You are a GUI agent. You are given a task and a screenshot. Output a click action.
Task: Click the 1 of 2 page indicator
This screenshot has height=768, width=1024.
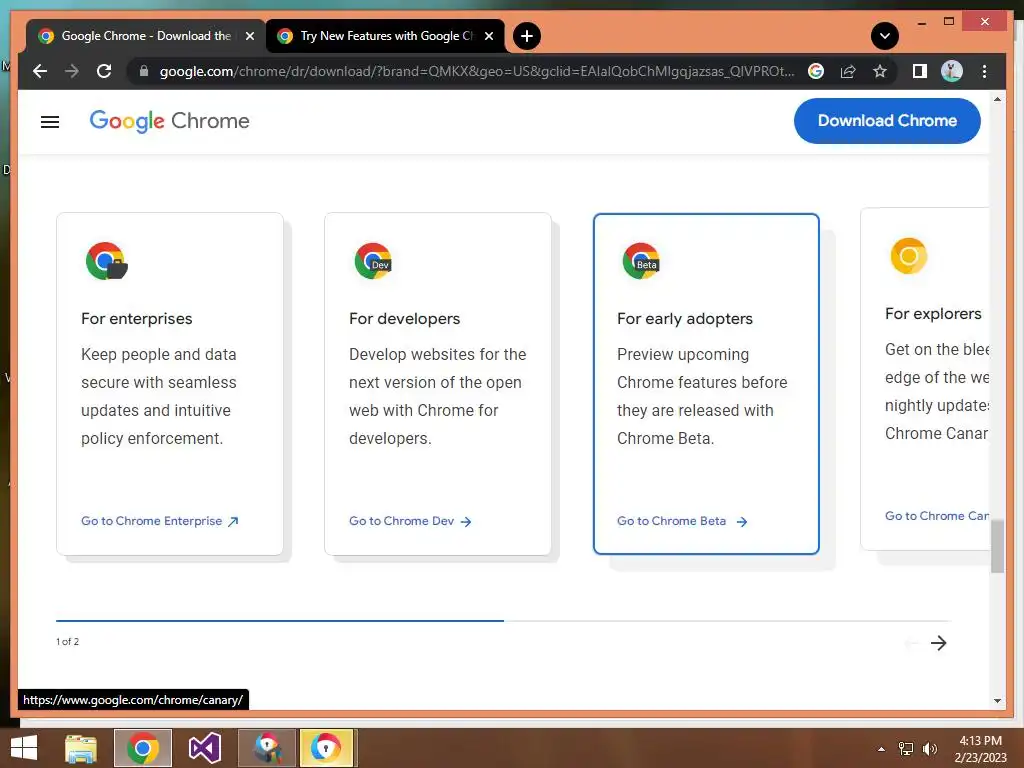pos(67,641)
